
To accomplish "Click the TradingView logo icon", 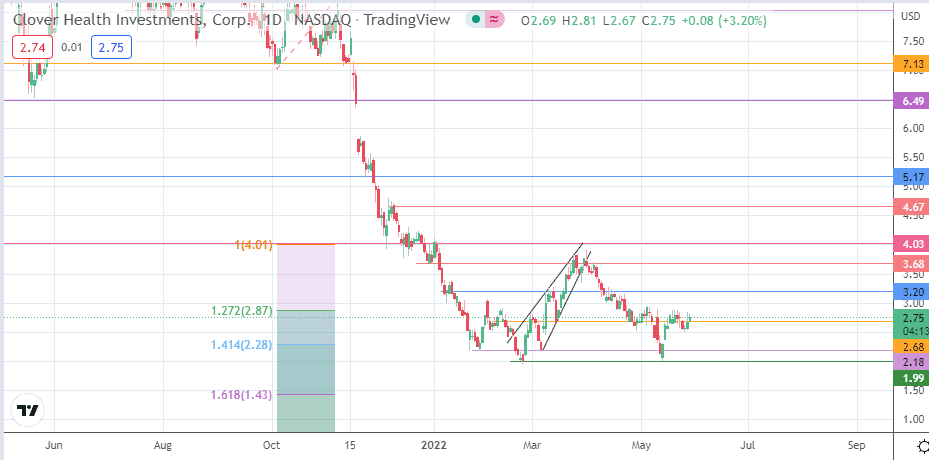I will tap(28, 411).
